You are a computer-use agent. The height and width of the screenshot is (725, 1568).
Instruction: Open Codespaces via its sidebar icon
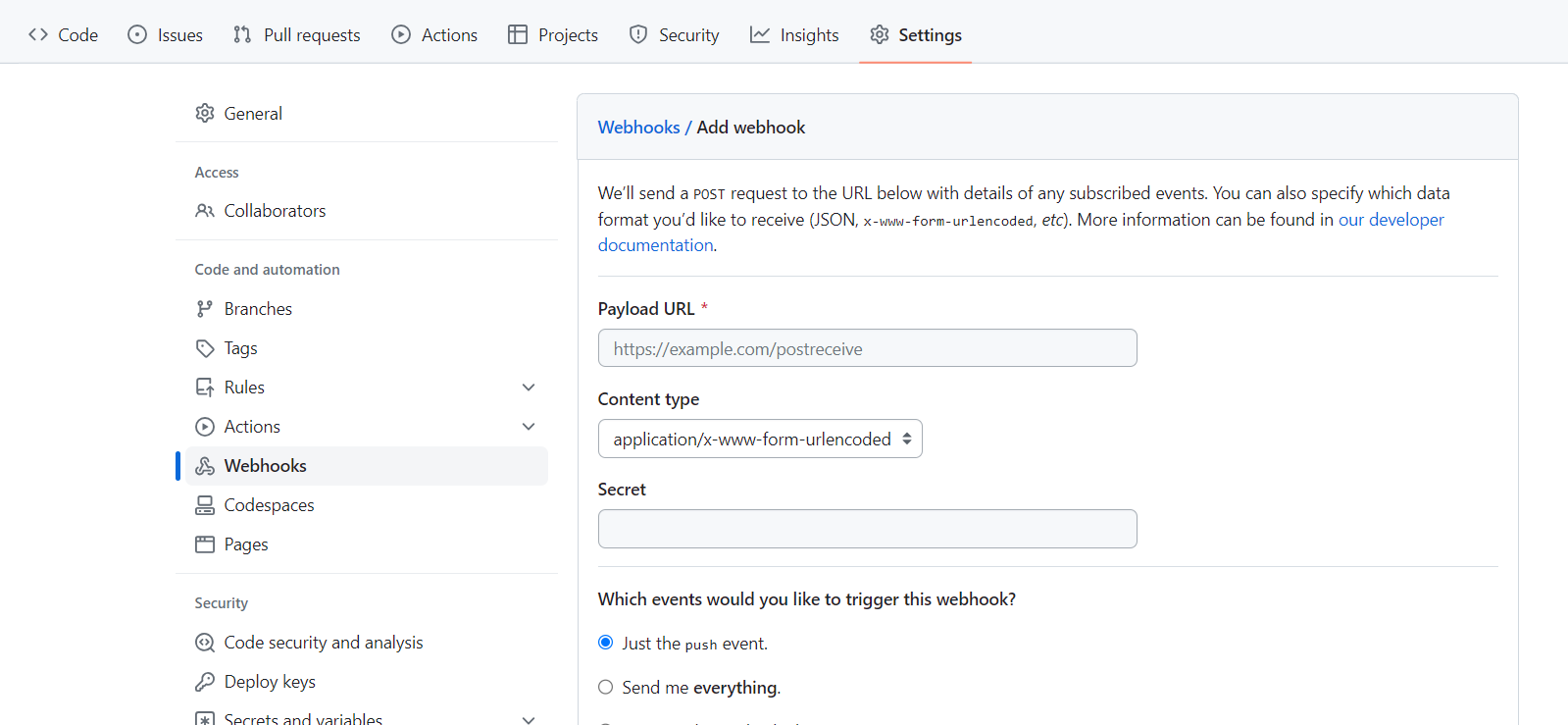tap(205, 505)
